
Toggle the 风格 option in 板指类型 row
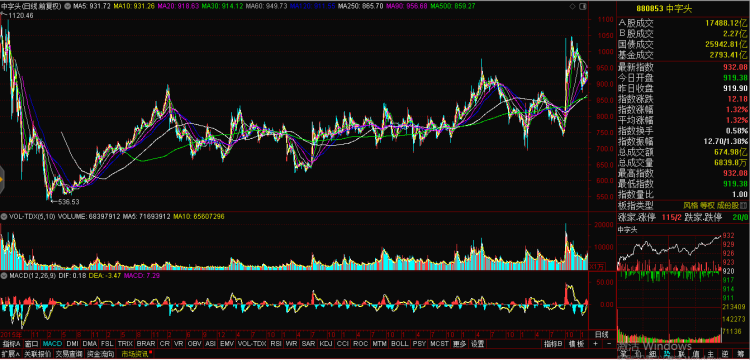click(691, 205)
